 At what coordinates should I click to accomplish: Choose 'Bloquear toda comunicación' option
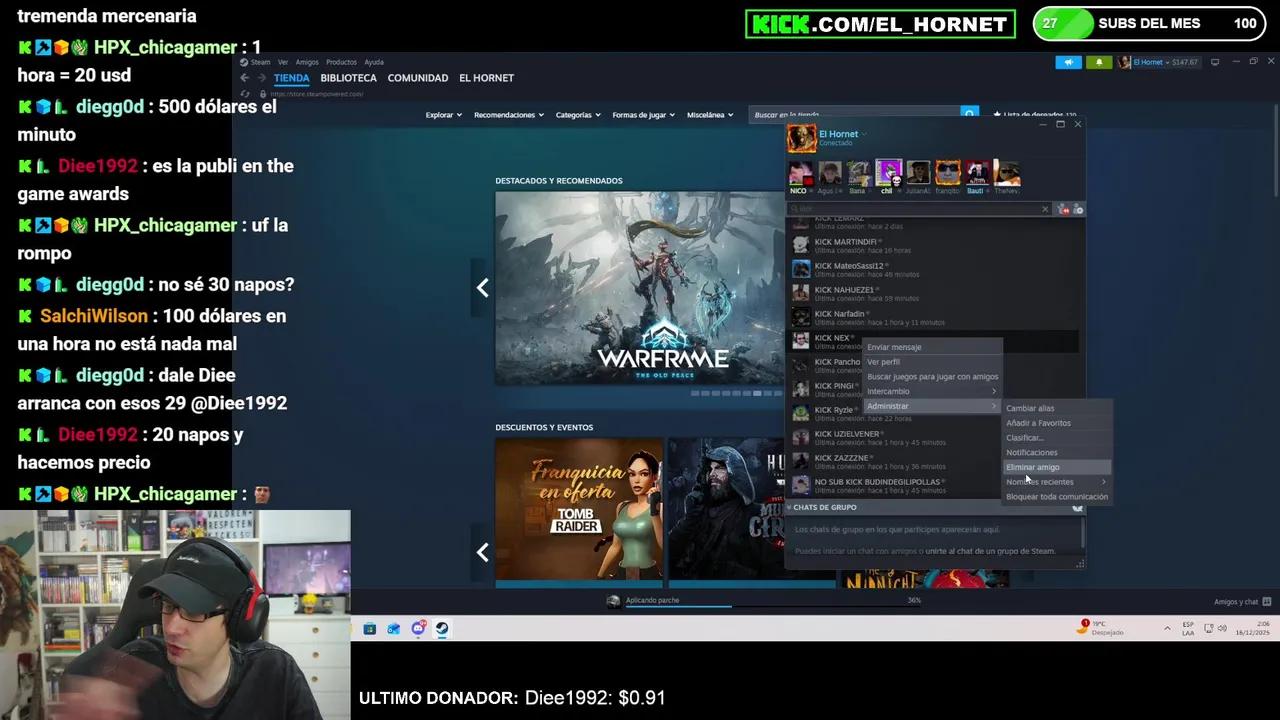point(1057,497)
